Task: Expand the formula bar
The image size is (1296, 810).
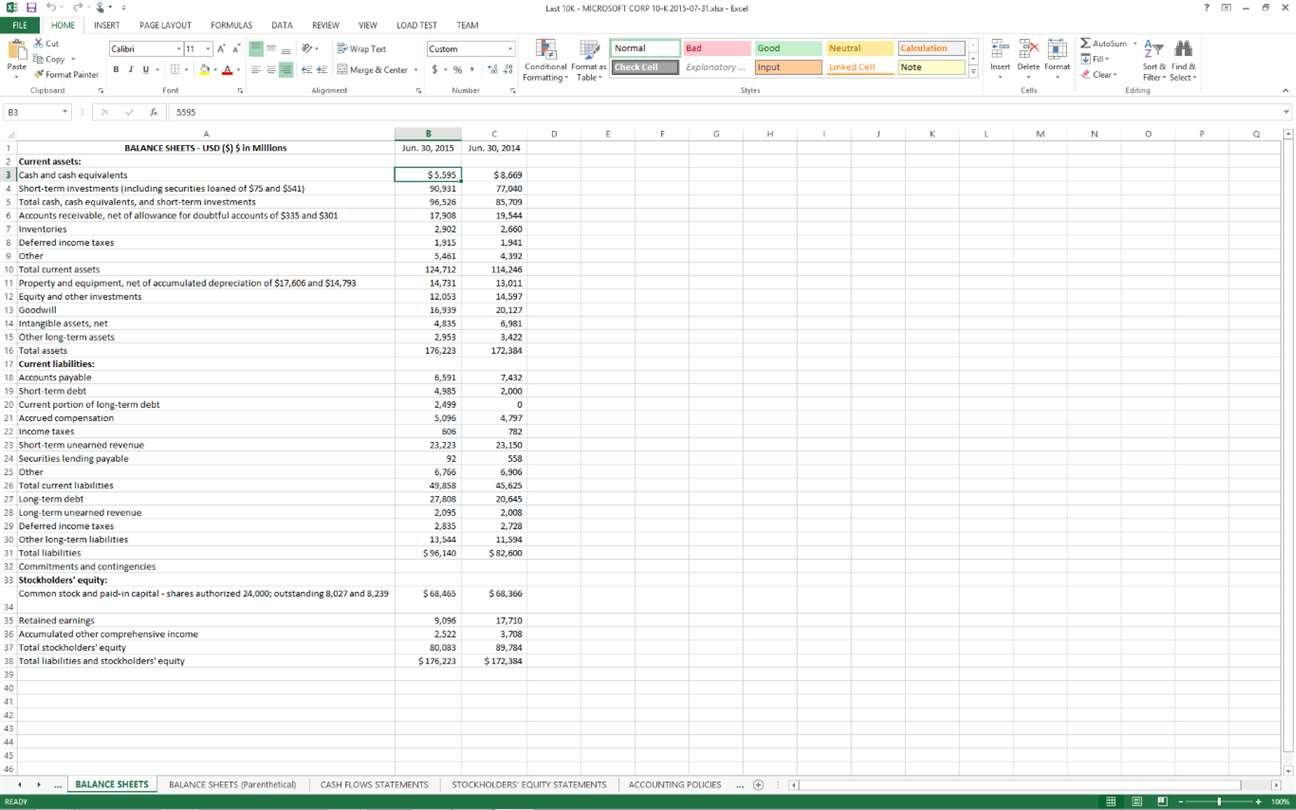Action: tap(1286, 113)
